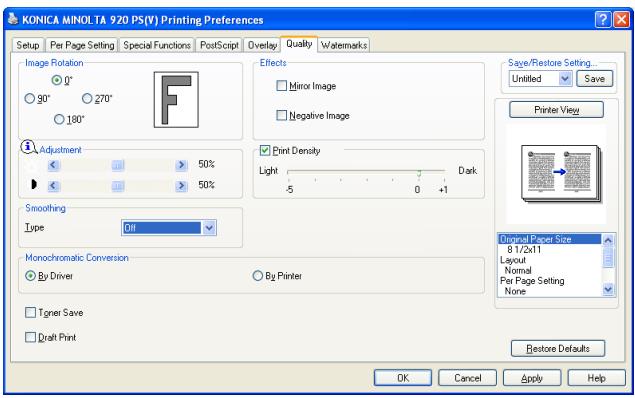The image size is (635, 398).
Task: Select the Quality tab
Action: [x=299, y=44]
